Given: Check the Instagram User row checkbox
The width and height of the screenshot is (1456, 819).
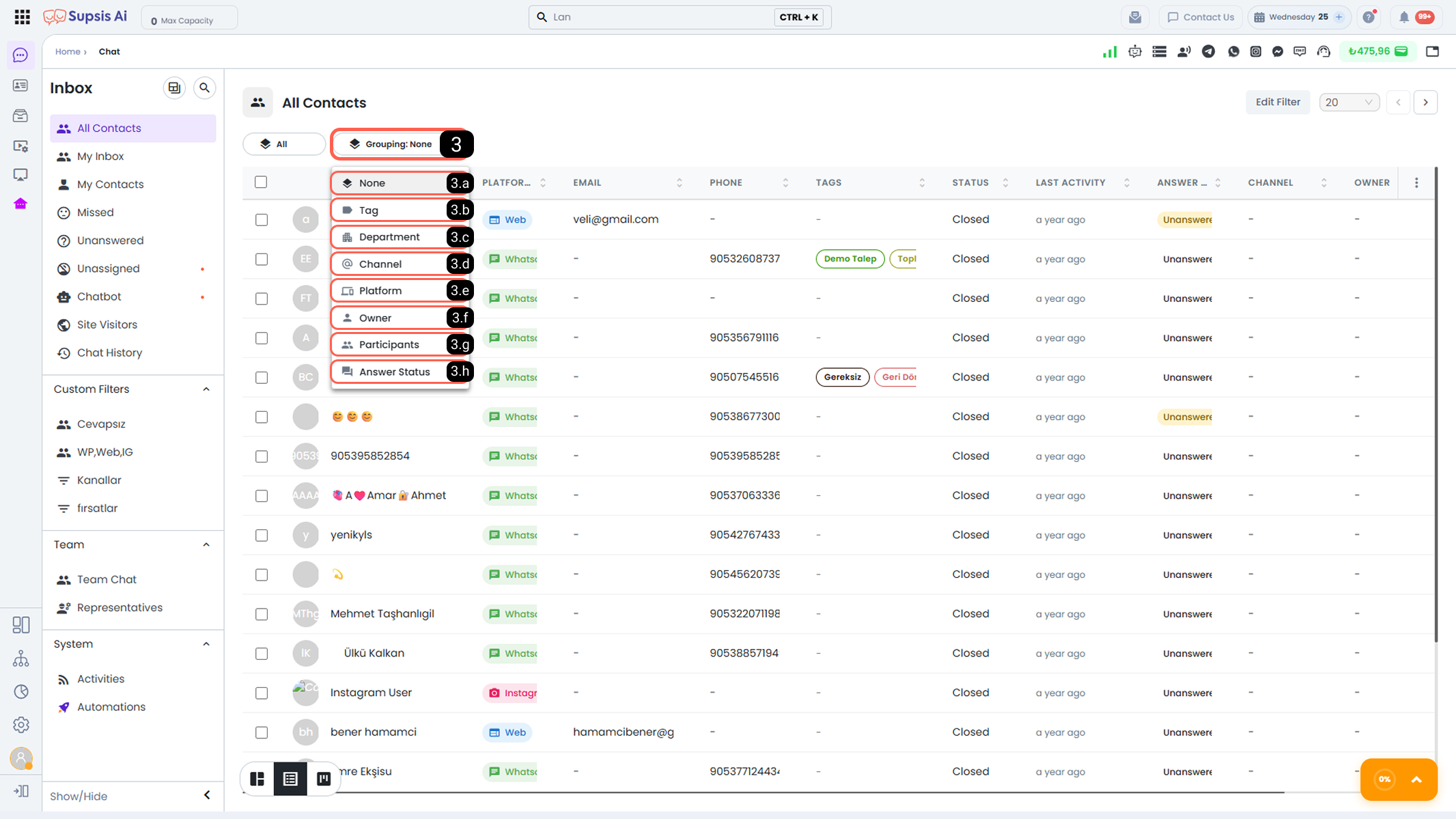Looking at the screenshot, I should pos(262,693).
